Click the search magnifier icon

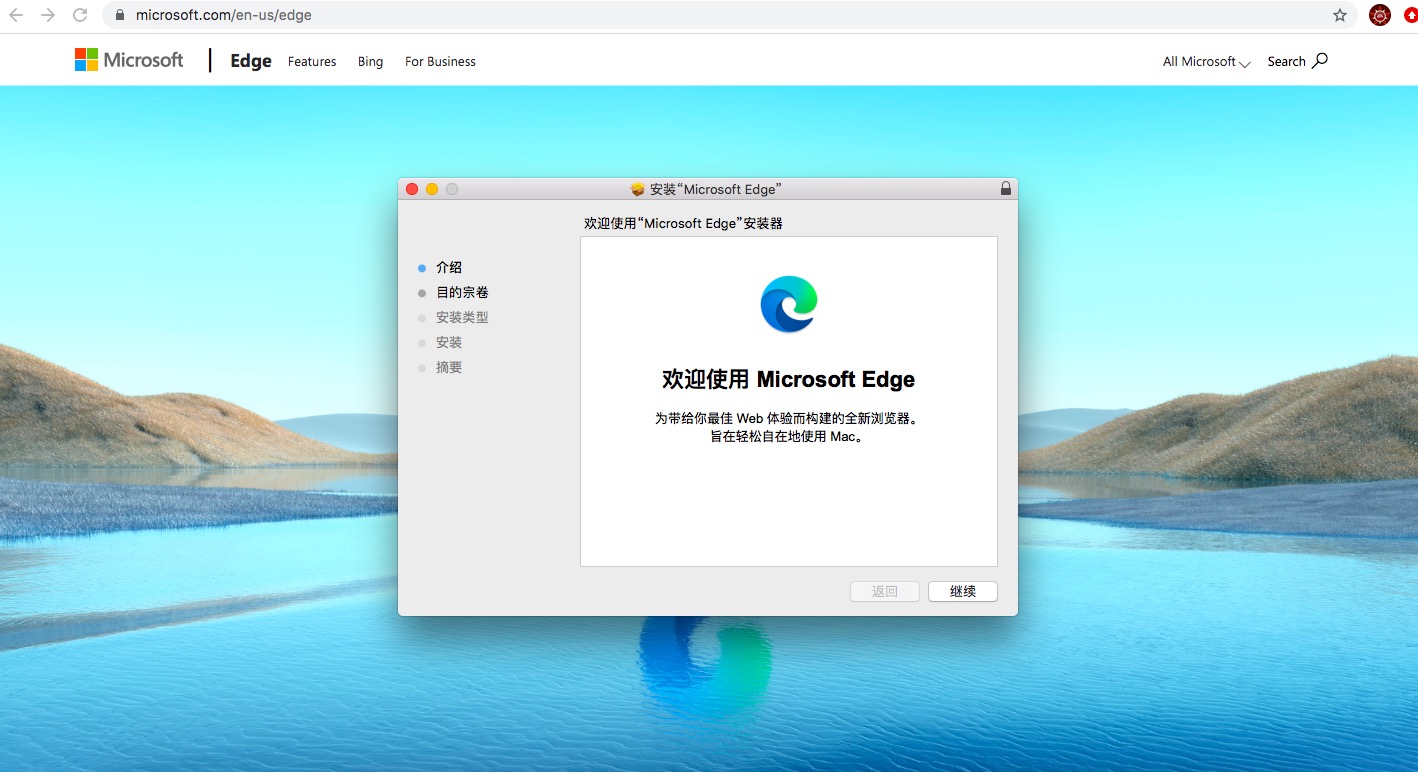pos(1320,60)
